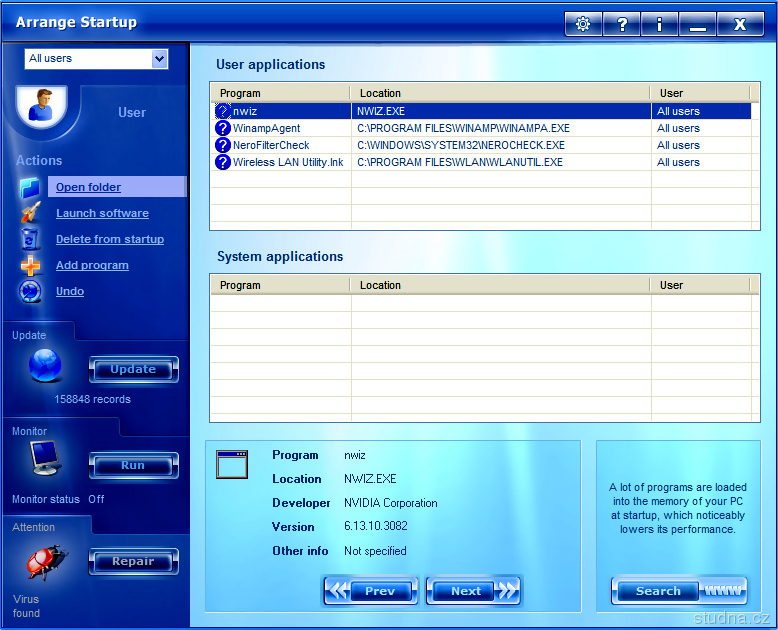The height and width of the screenshot is (630, 778).
Task: Click the Open folder icon
Action: 31,187
